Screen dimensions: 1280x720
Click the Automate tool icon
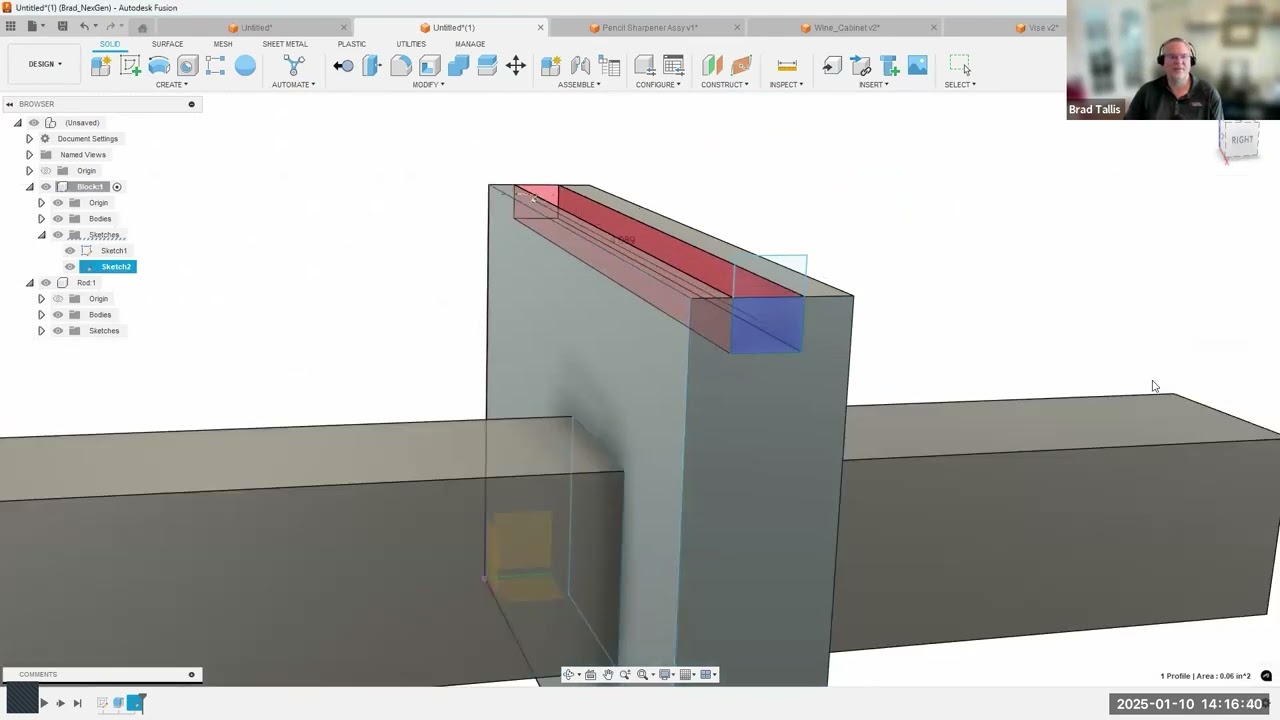pyautogui.click(x=294, y=66)
